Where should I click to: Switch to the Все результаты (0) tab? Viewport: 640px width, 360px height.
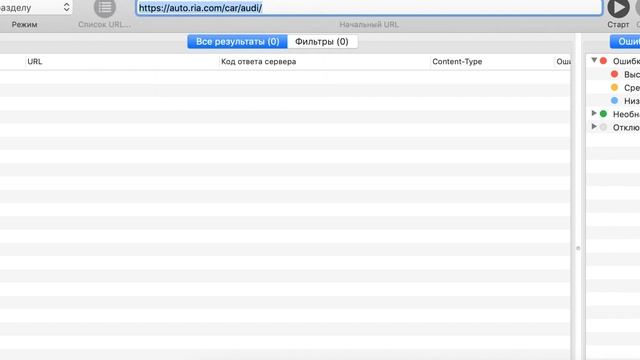pyautogui.click(x=238, y=42)
